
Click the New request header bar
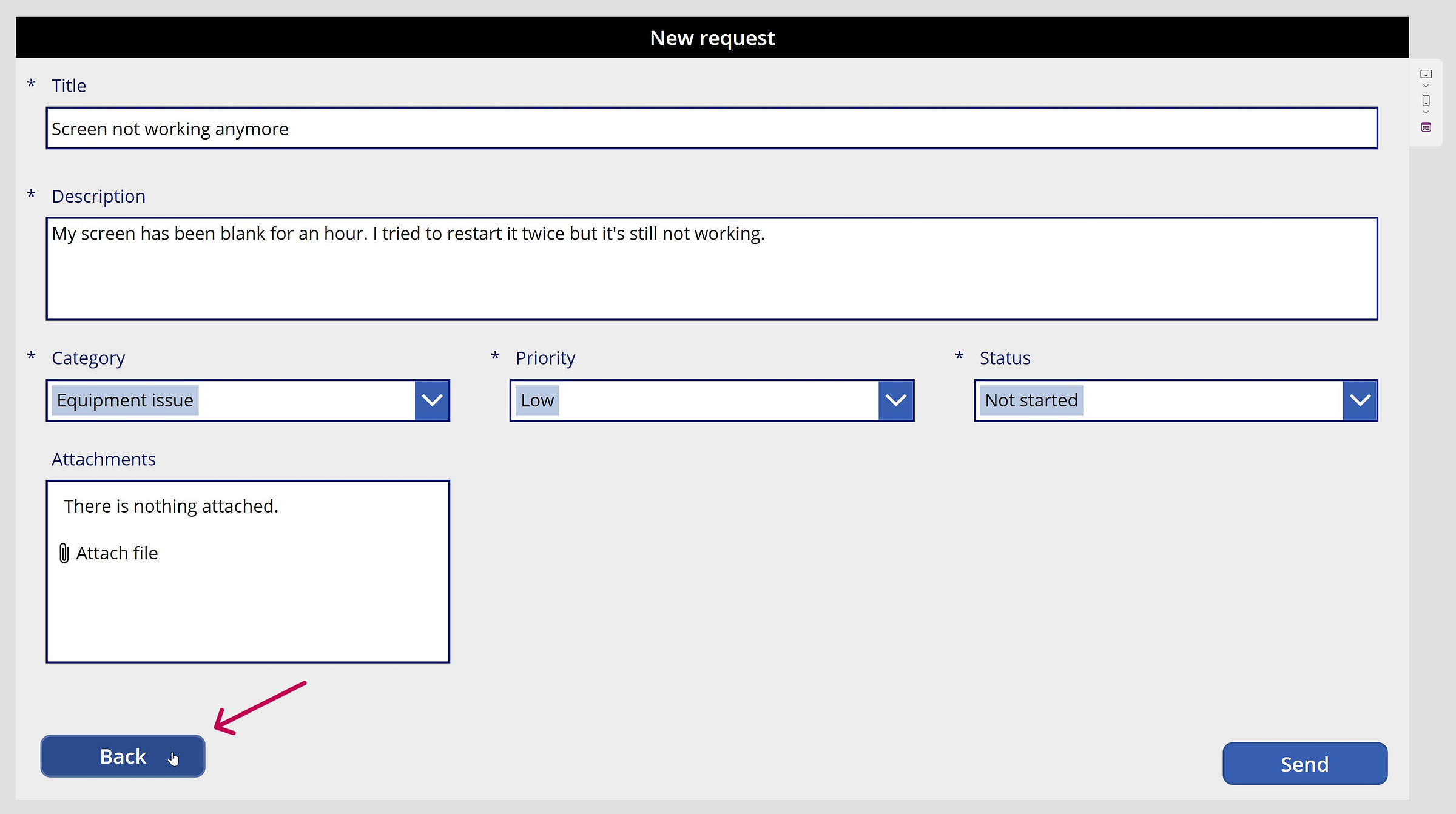[x=712, y=38]
